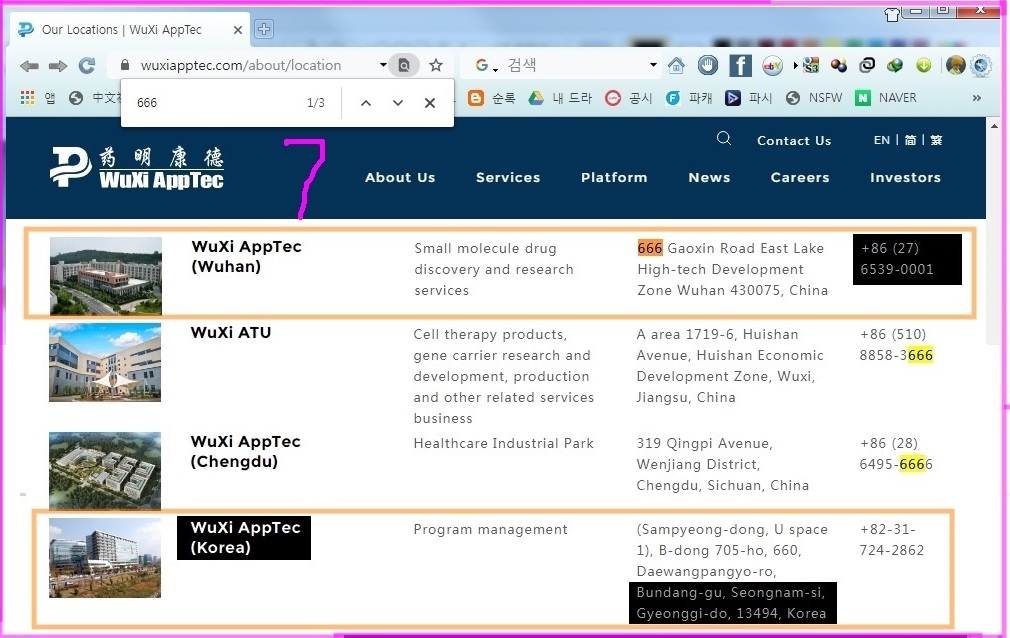The width and height of the screenshot is (1010, 638).
Task: Click the URL address field
Action: 256,65
